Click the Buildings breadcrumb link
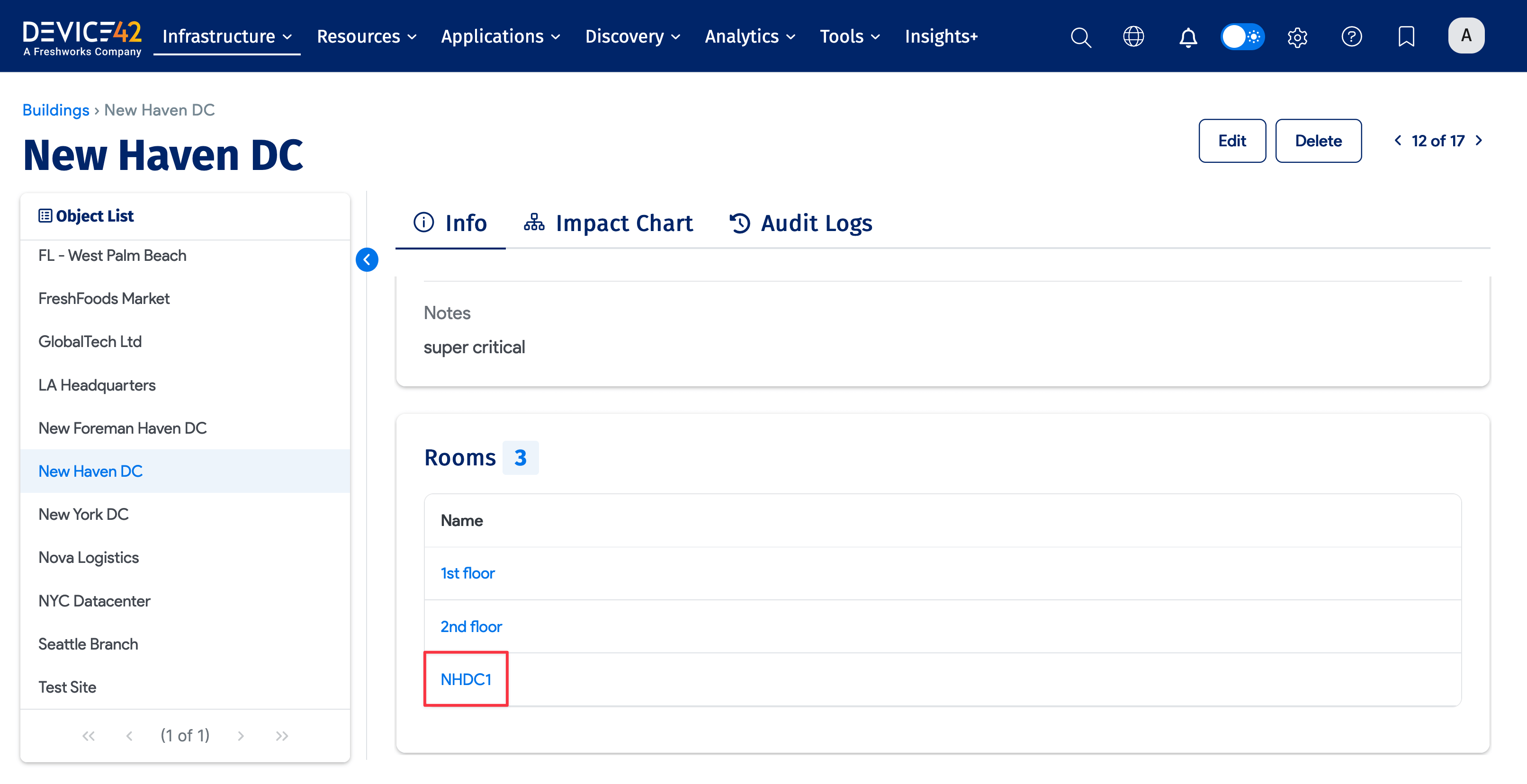1527x784 pixels. pyautogui.click(x=56, y=110)
